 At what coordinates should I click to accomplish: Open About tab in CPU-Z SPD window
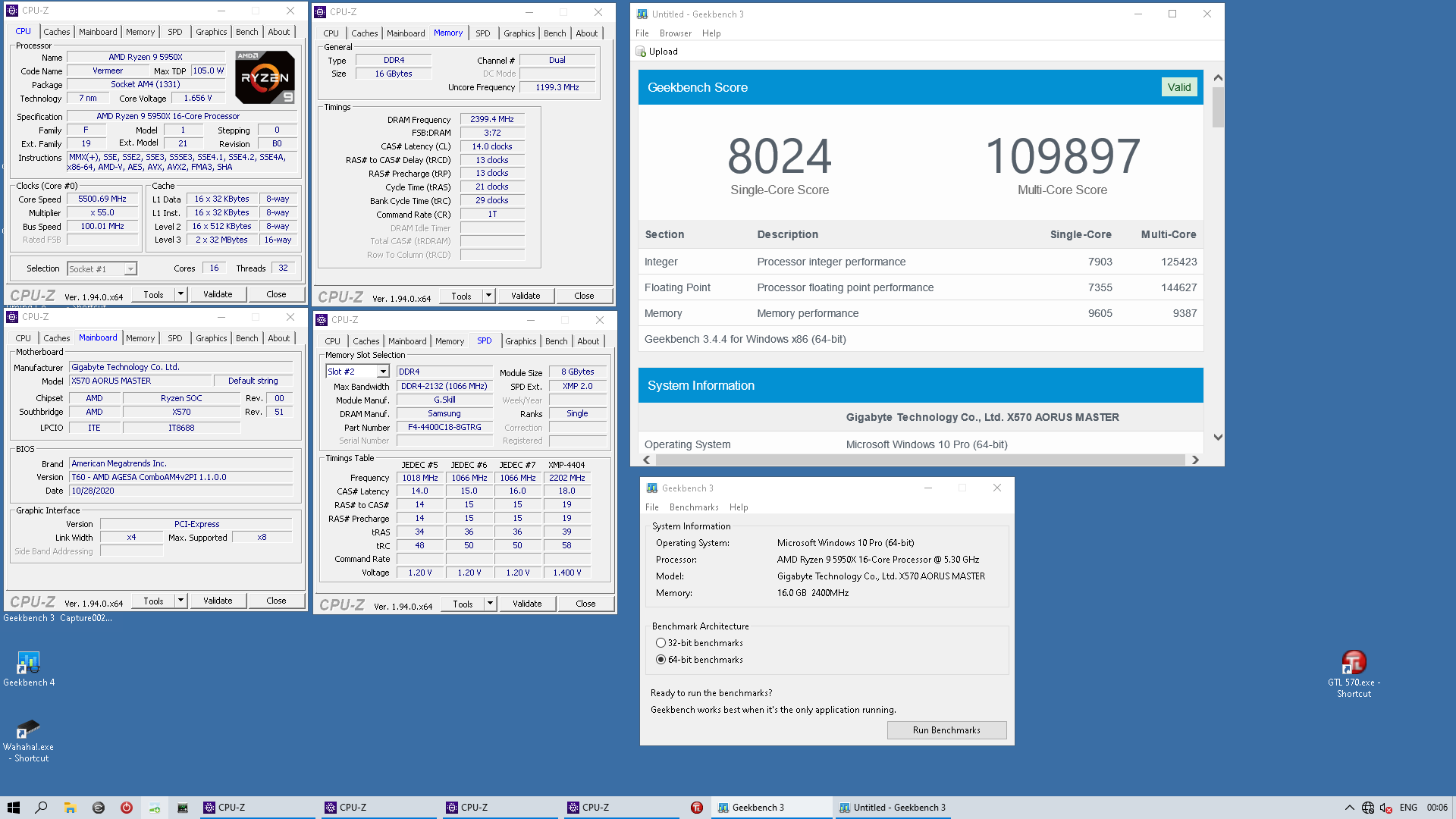[588, 341]
